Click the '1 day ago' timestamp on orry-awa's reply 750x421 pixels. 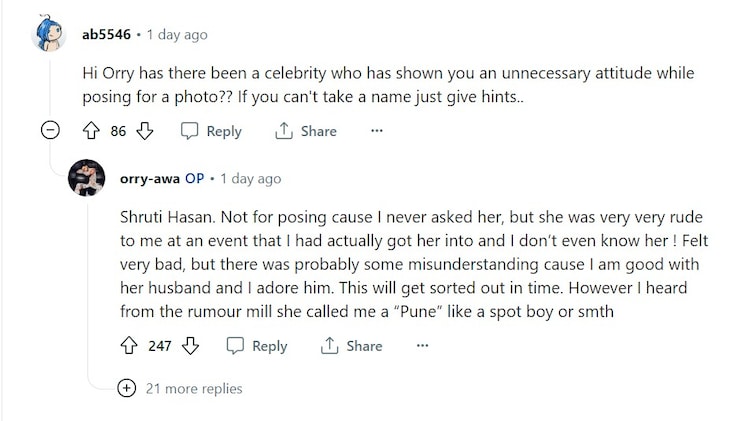(x=250, y=179)
